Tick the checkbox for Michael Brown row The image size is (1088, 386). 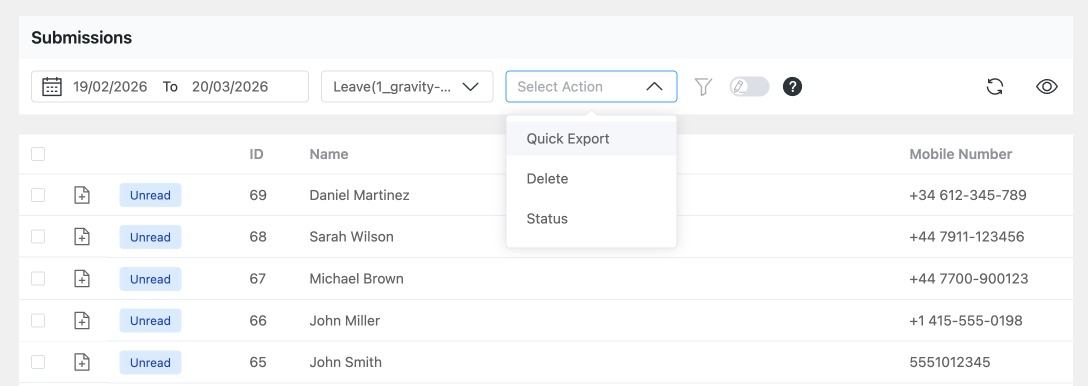38,279
